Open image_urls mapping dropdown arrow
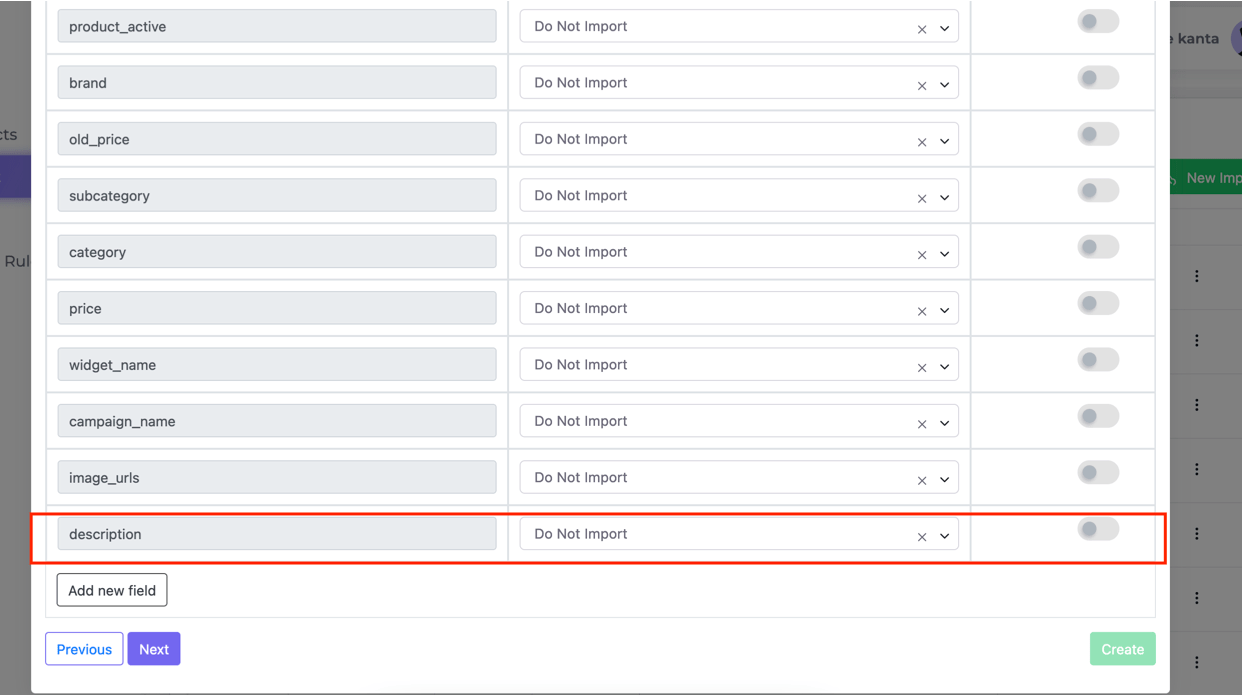Screen dimensions: 1243x695 tap(944, 481)
